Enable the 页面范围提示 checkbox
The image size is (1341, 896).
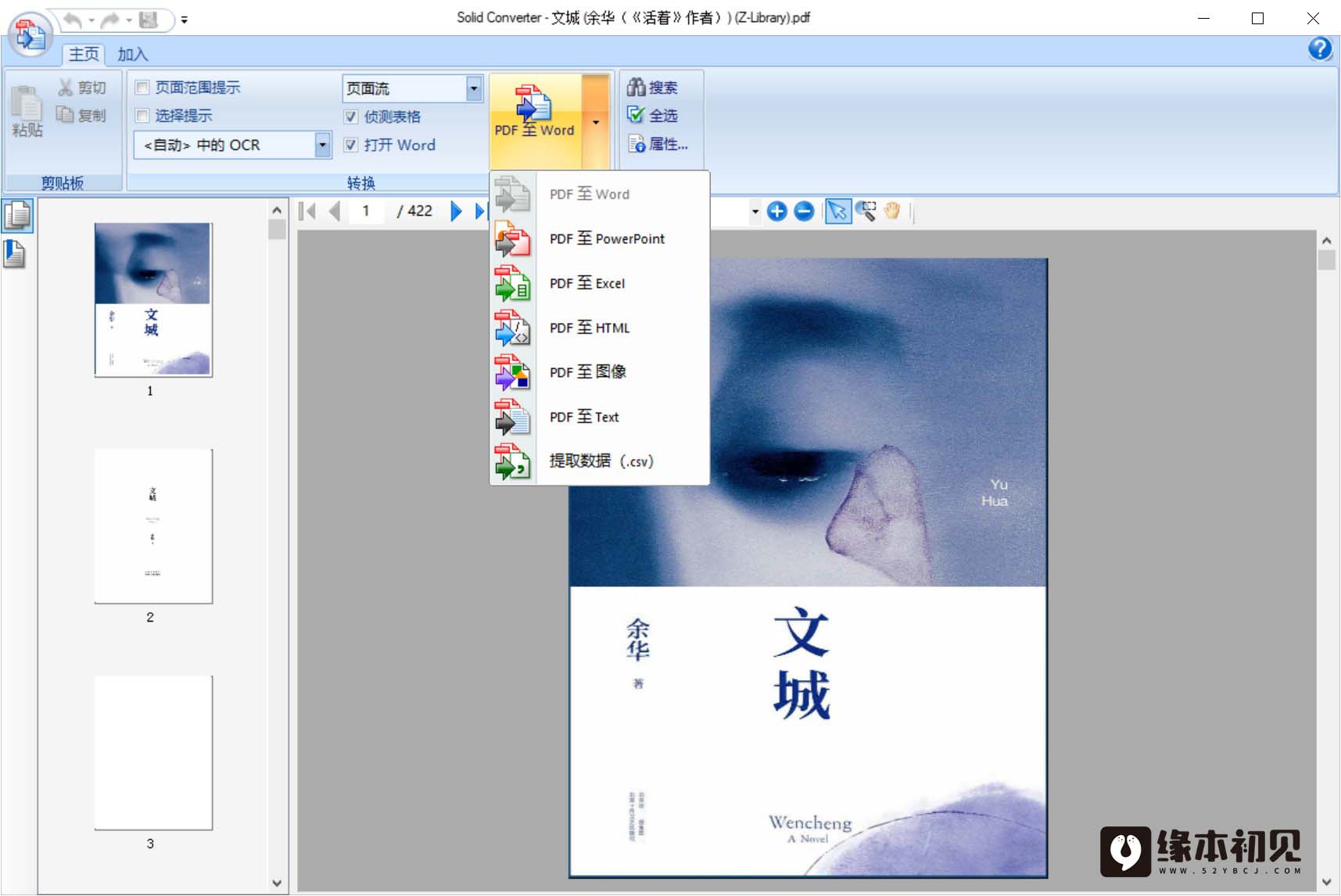[142, 88]
